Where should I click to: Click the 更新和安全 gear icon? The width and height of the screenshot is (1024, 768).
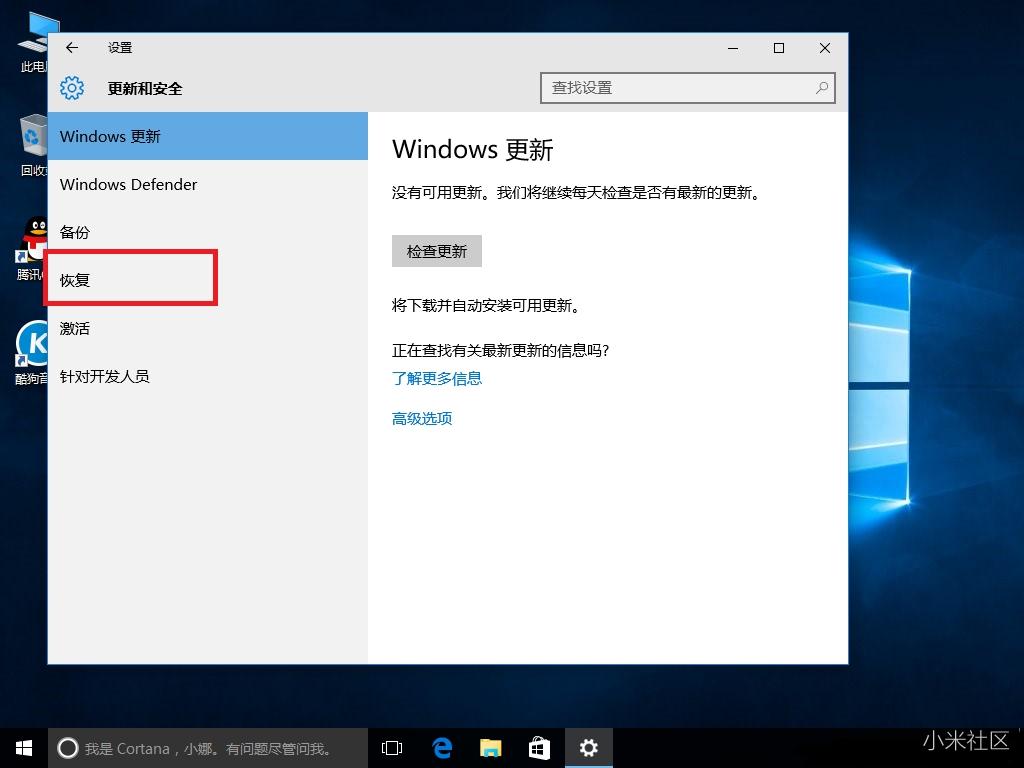71,88
